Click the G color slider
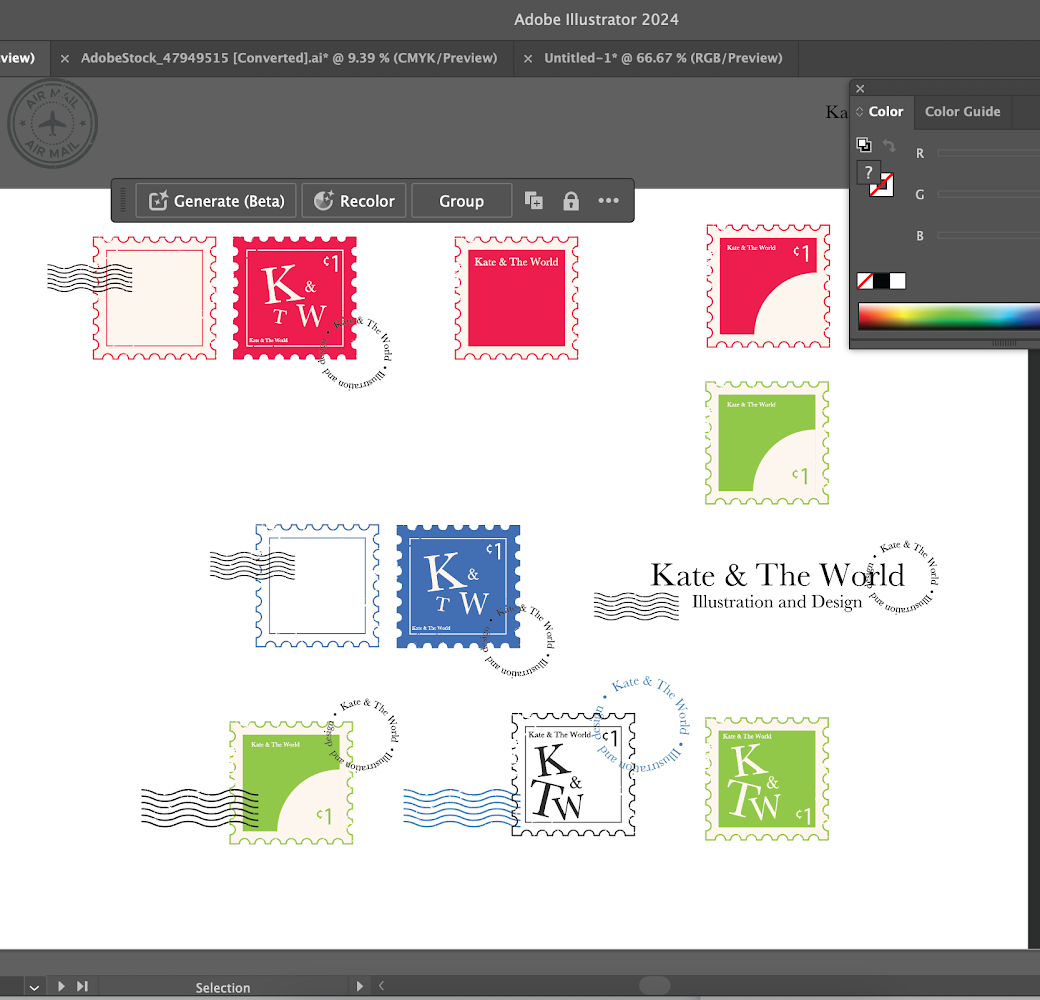 pos(988,194)
